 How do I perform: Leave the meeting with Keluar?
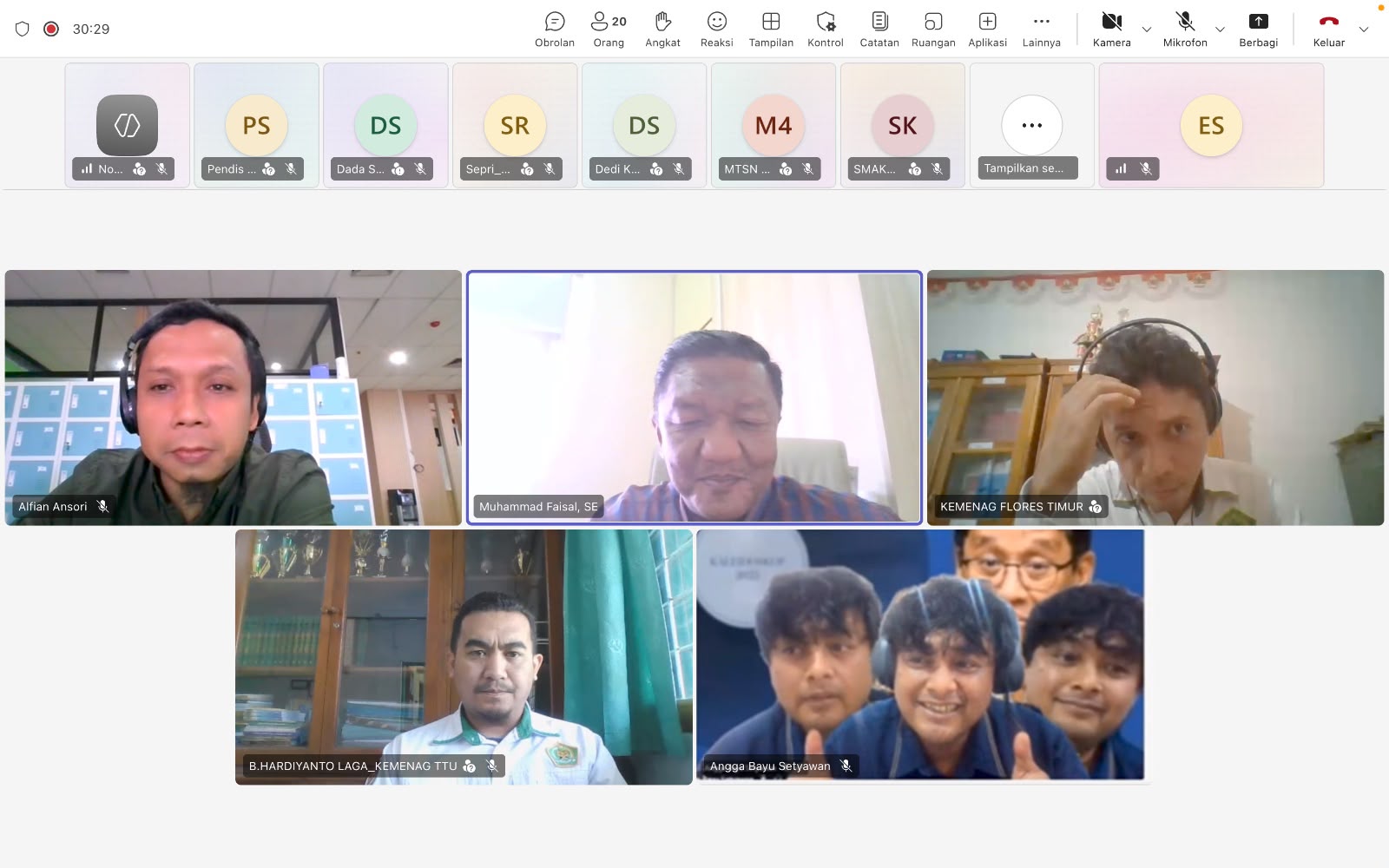coord(1328,30)
